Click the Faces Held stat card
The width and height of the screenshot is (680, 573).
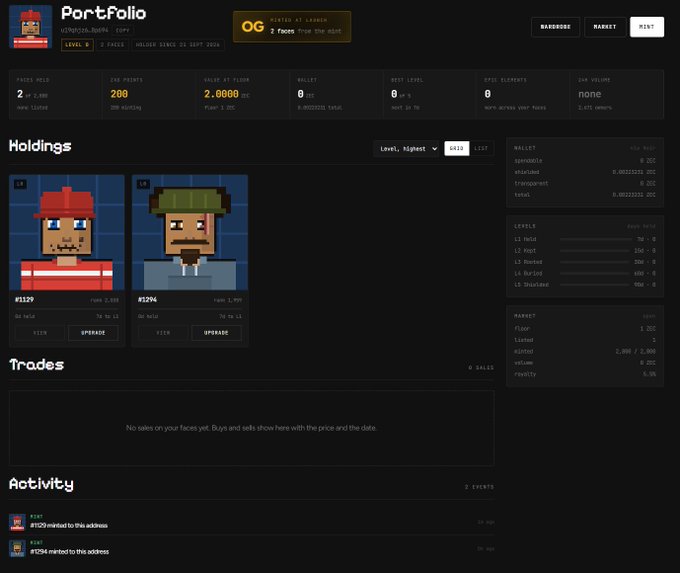click(56, 94)
